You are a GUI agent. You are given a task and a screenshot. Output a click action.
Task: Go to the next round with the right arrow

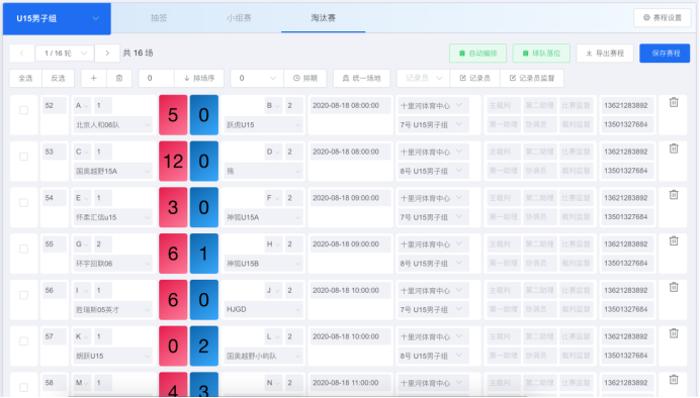(107, 53)
